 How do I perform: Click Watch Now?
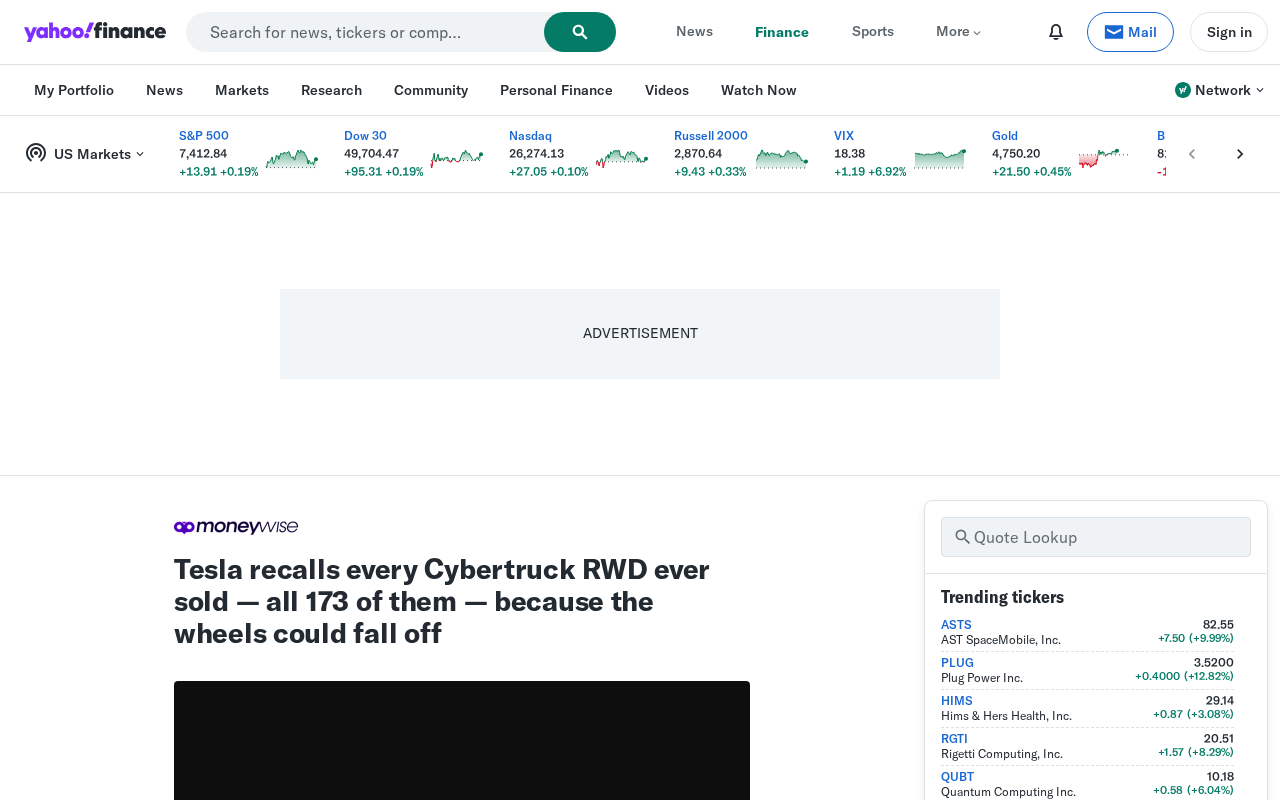click(759, 90)
